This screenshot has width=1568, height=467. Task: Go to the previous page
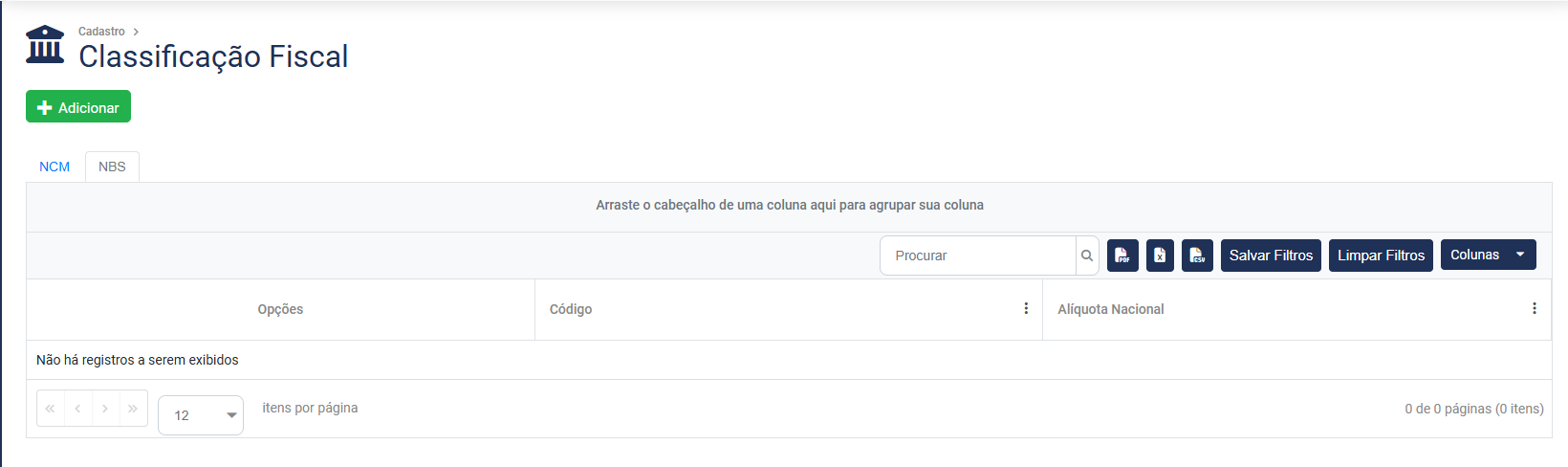click(x=77, y=409)
